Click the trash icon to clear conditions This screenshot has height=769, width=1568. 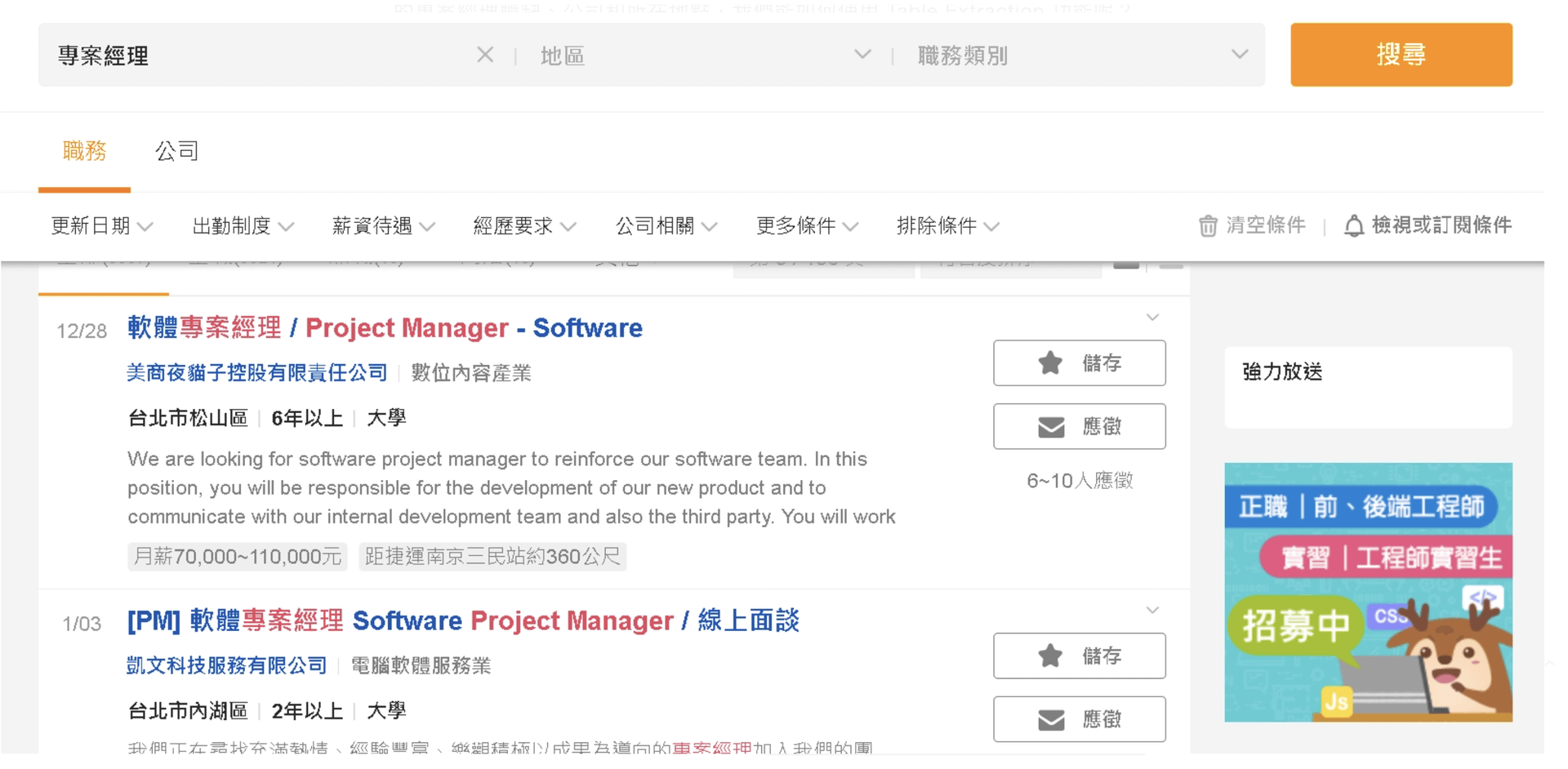click(1208, 226)
